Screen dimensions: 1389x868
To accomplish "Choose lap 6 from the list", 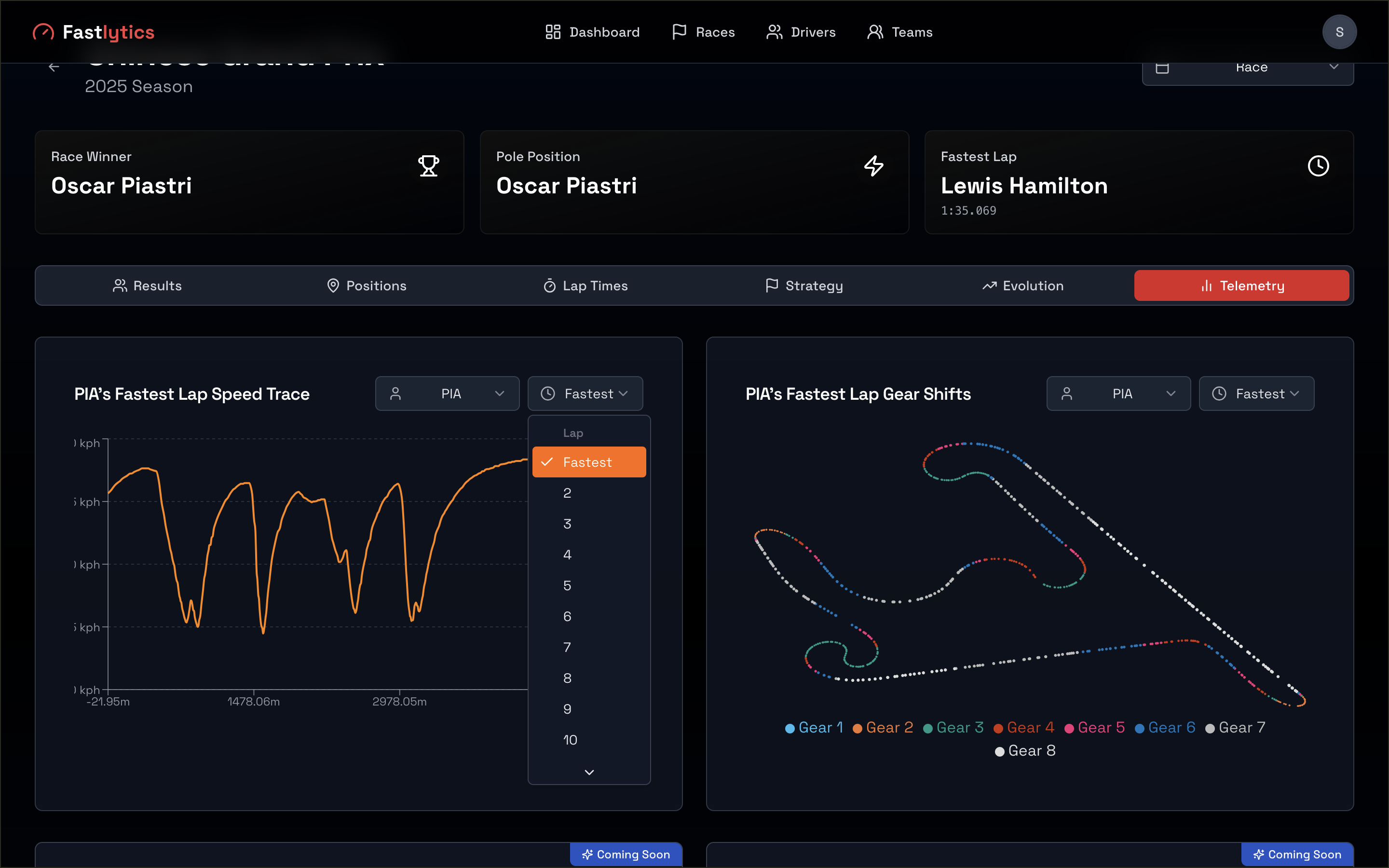I will 589,617.
